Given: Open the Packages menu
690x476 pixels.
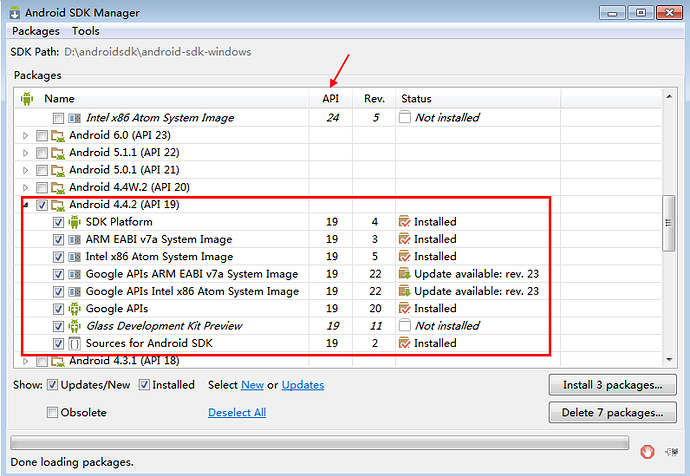Looking at the screenshot, I should [36, 31].
